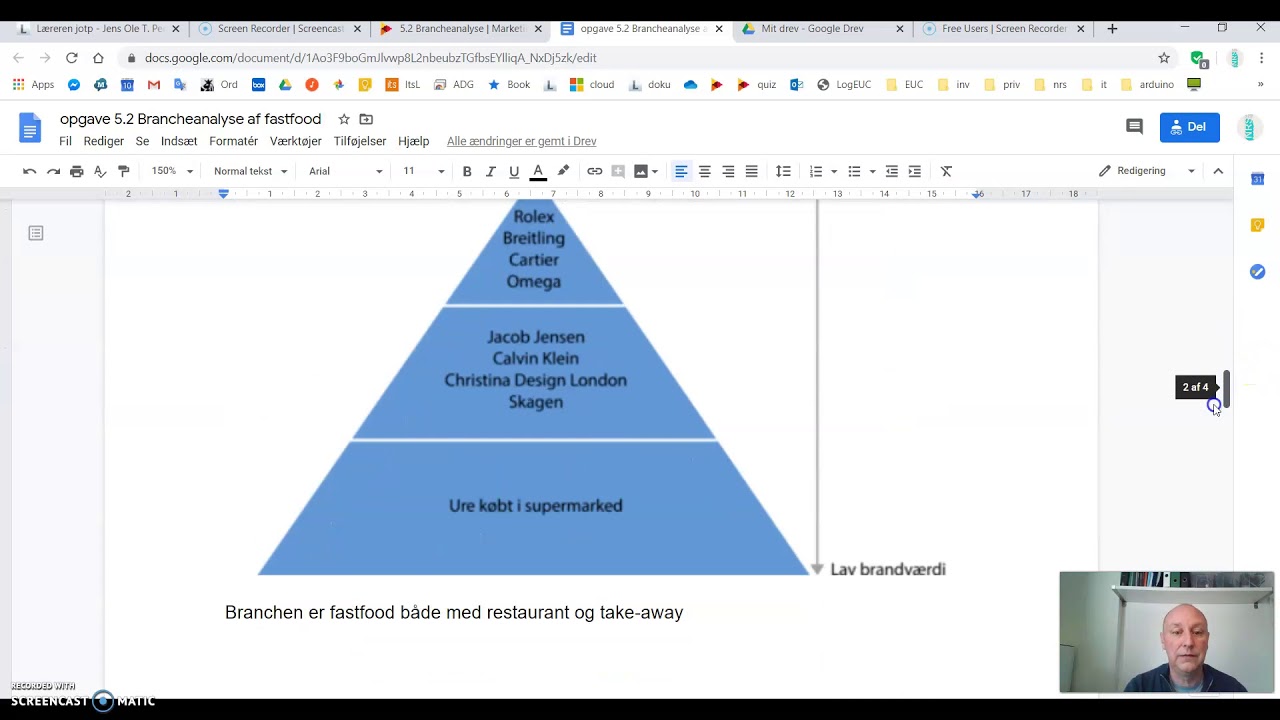Viewport: 1280px width, 720px height.
Task: Star the document title
Action: [344, 119]
